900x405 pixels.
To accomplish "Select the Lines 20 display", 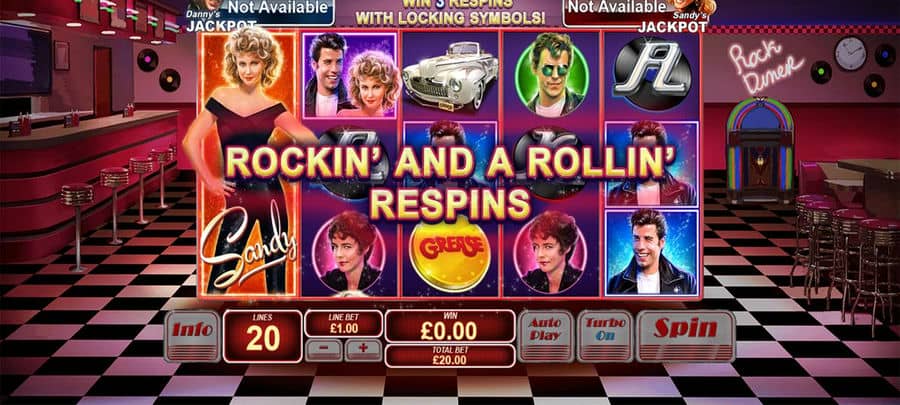I will (x=262, y=336).
